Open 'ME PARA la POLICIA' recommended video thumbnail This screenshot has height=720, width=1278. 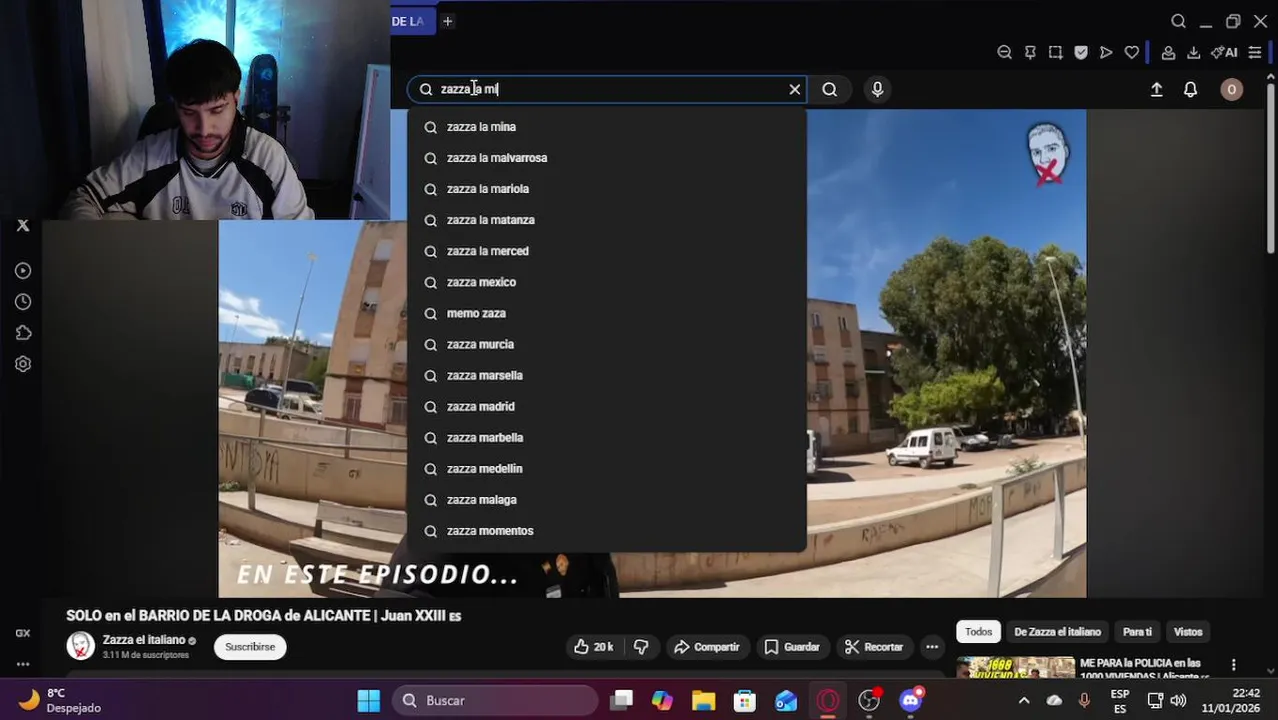[x=1015, y=668]
